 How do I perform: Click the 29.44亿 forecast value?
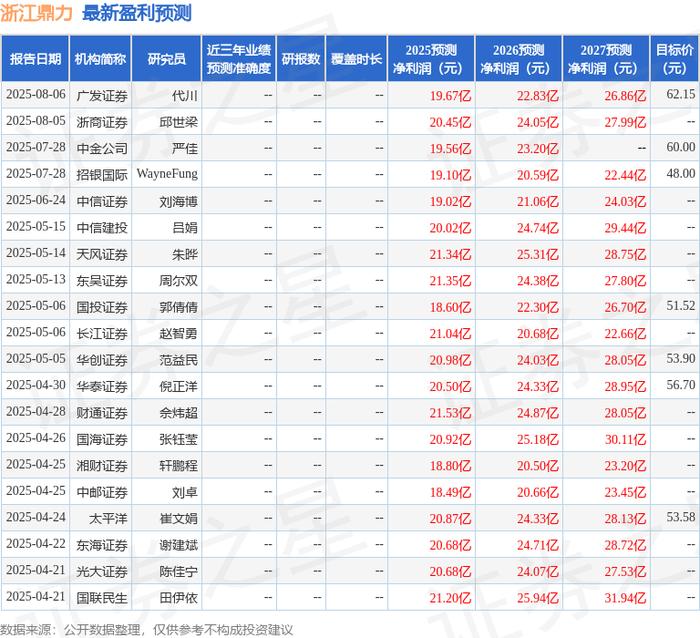pos(625,228)
